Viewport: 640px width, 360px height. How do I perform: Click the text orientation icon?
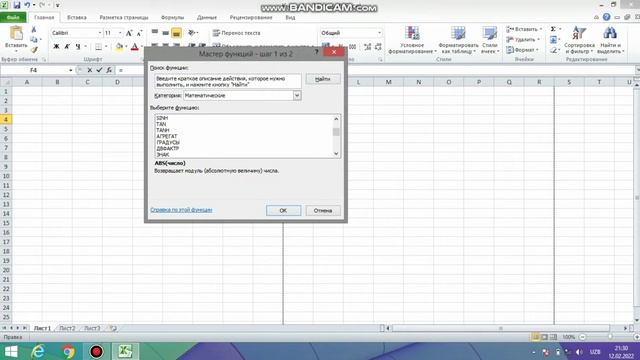[x=192, y=33]
